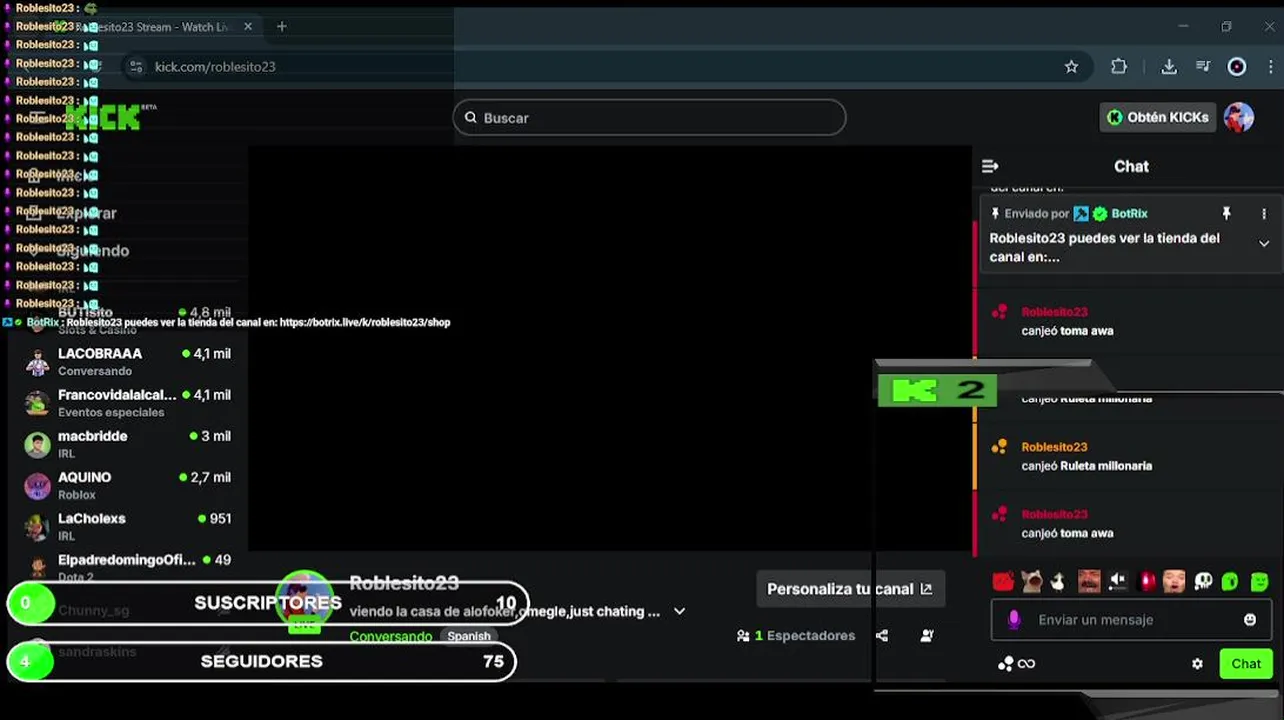
Task: Pick the red heart hands emote
Action: [x=1003, y=581]
